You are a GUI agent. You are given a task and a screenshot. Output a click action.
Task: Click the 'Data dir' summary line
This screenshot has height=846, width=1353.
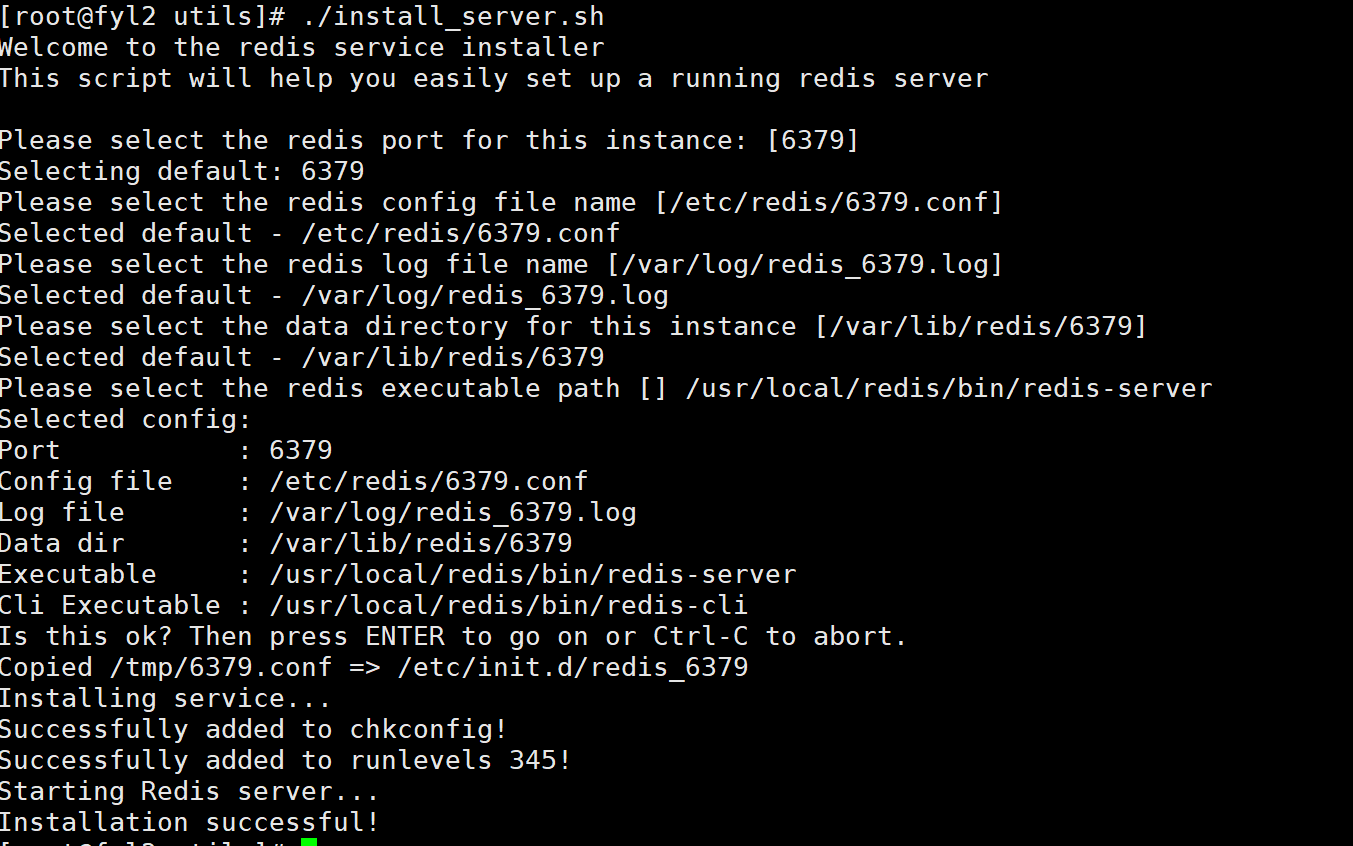coord(286,543)
